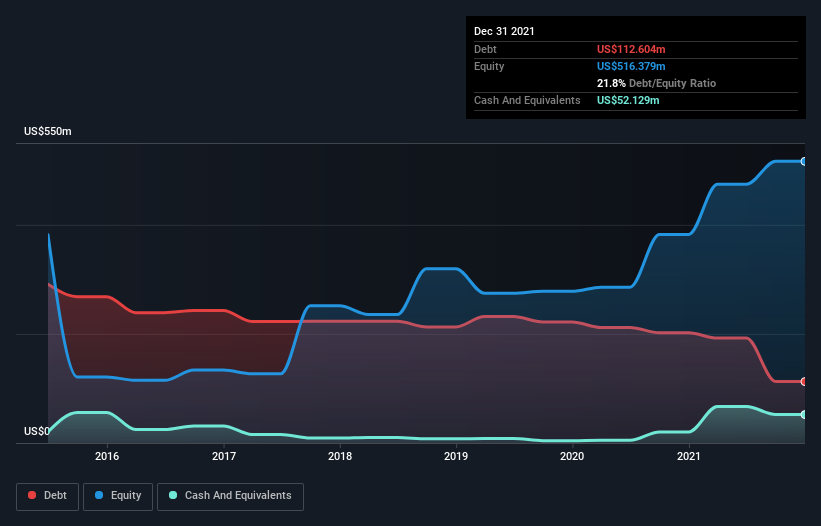Click the 2021 axis label
Screen dimensions: 821x526
(689, 456)
